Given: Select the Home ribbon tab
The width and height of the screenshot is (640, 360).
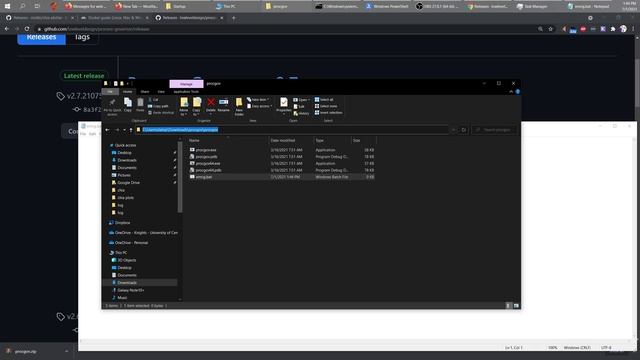Looking at the screenshot, I should [127, 92].
